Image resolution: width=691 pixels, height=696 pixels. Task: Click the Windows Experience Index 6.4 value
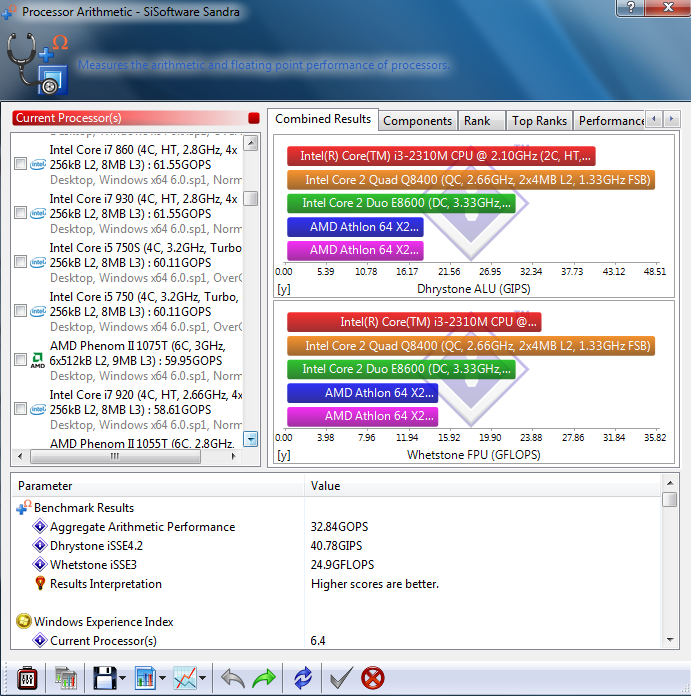pos(318,641)
